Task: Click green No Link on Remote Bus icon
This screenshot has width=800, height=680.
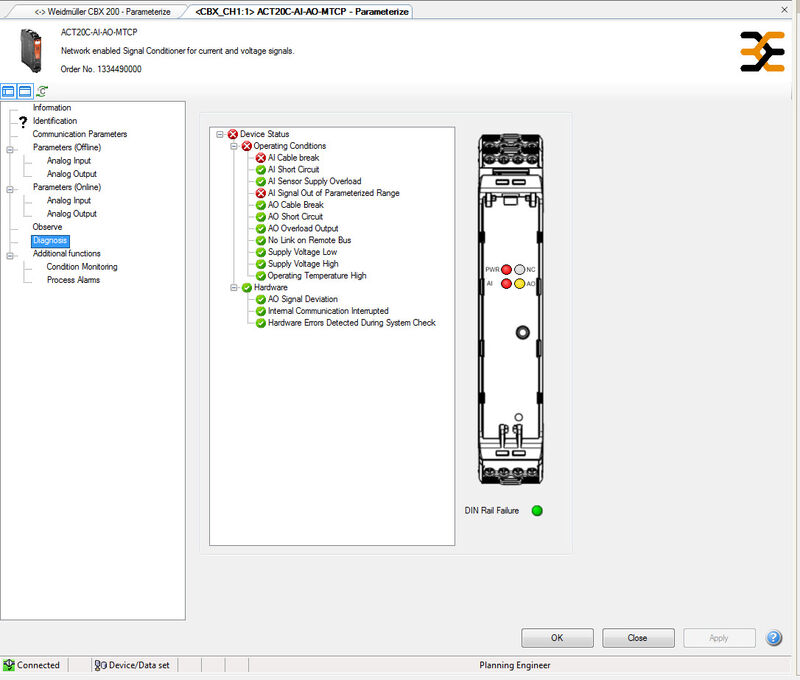Action: coord(261,240)
